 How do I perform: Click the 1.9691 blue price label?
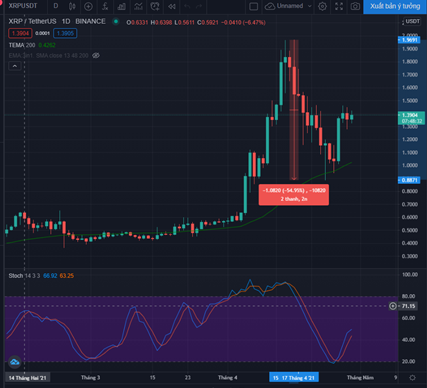tap(409, 40)
